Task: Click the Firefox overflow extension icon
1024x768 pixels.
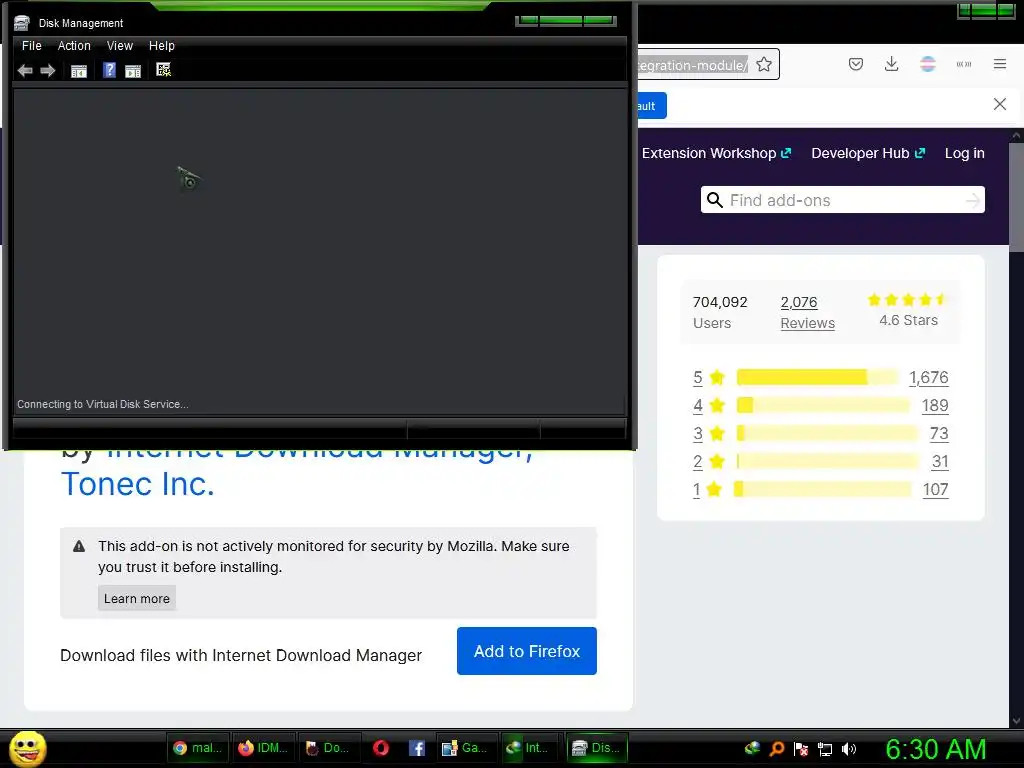Action: pos(963,64)
